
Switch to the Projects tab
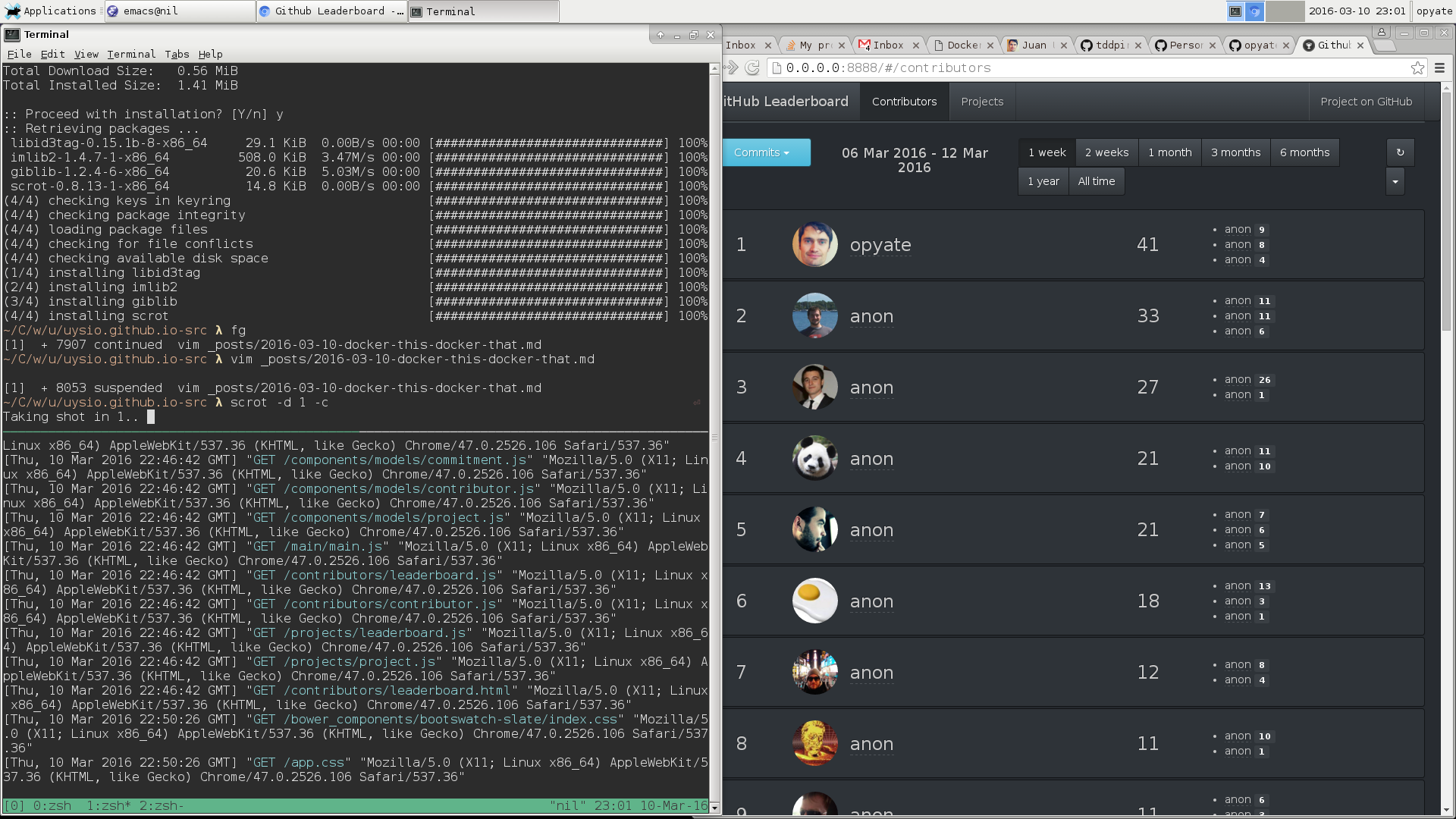(x=981, y=101)
